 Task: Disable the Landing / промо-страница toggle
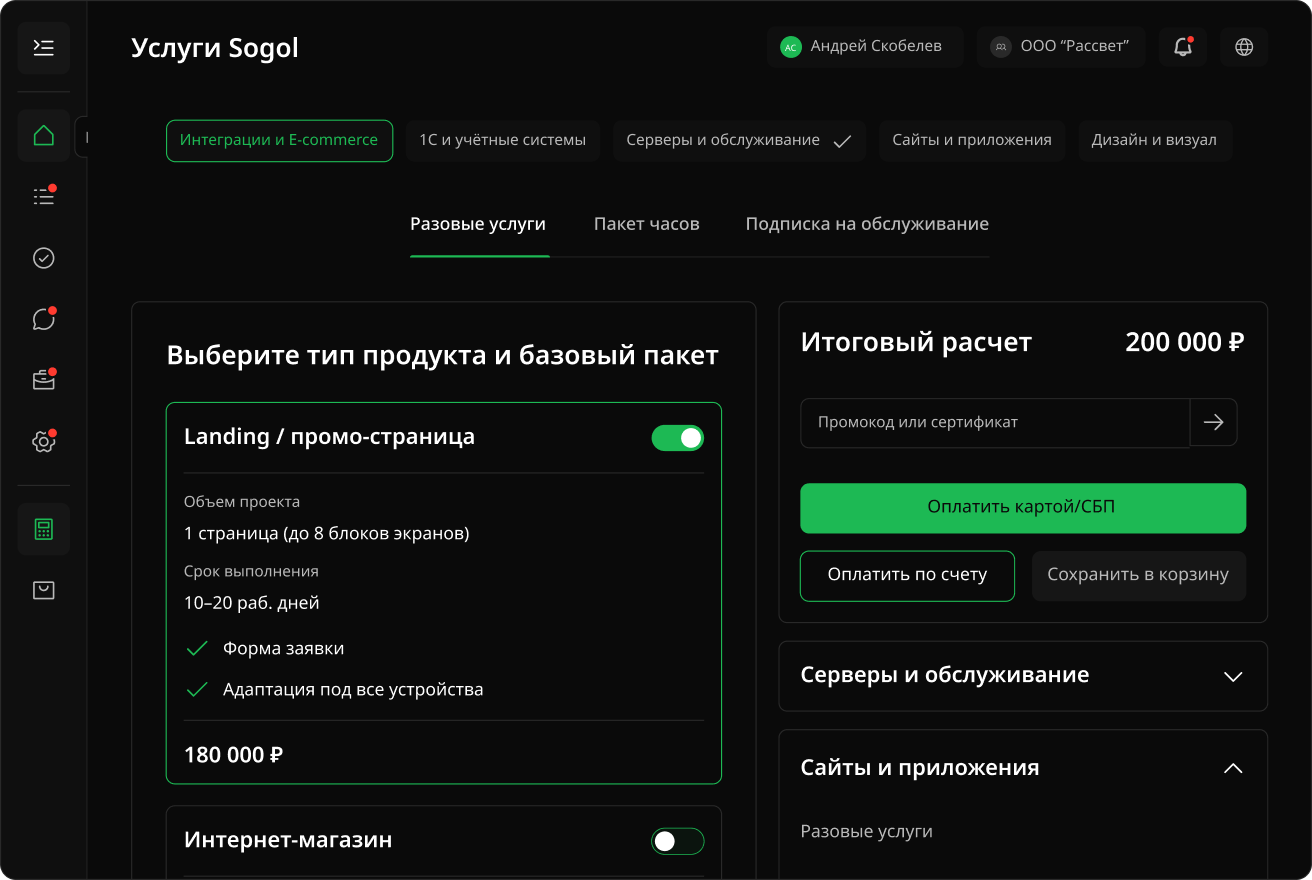tap(678, 438)
